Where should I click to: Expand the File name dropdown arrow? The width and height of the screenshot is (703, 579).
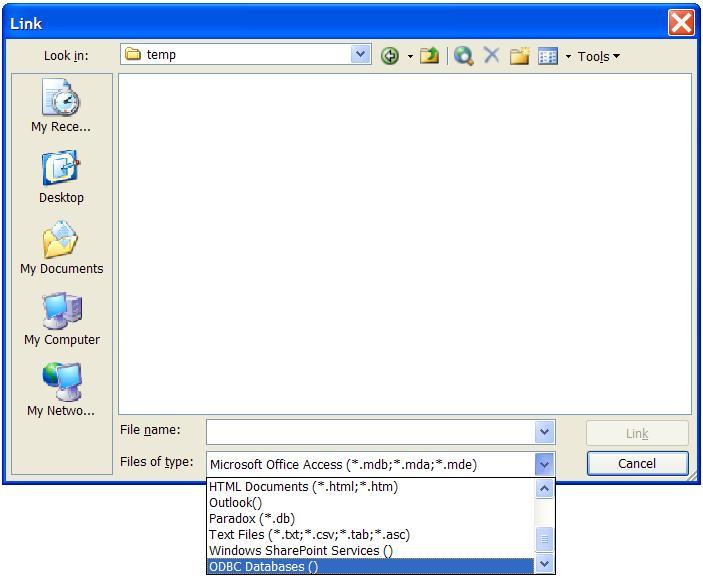[544, 432]
